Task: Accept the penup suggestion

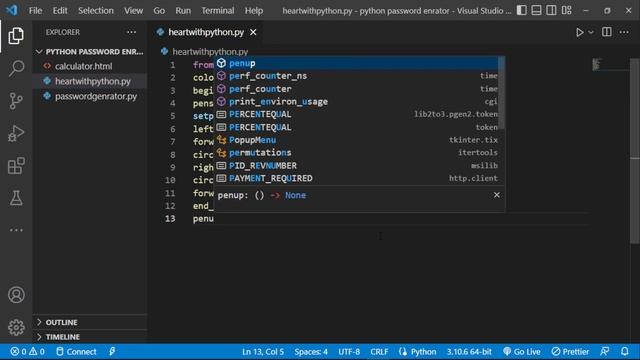Action: [357, 63]
